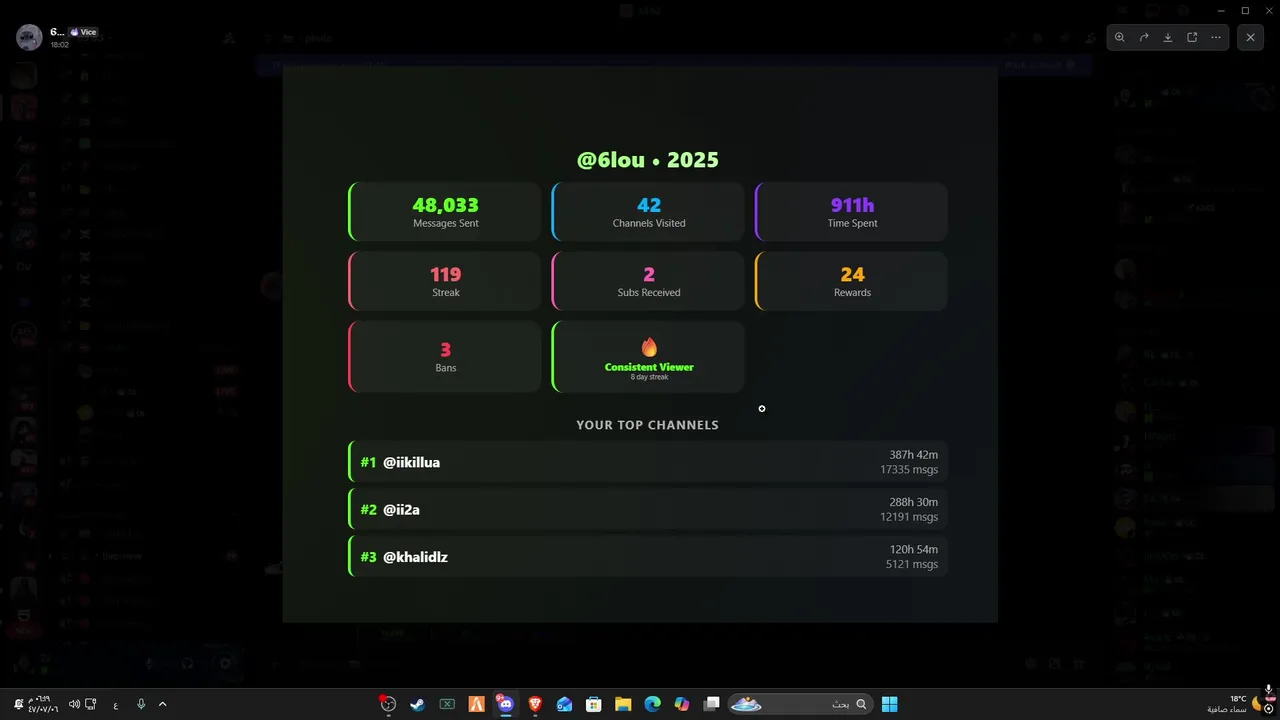Screen dimensions: 1280x720
Task: Click the "24" Rewards card
Action: pyautogui.click(x=851, y=281)
